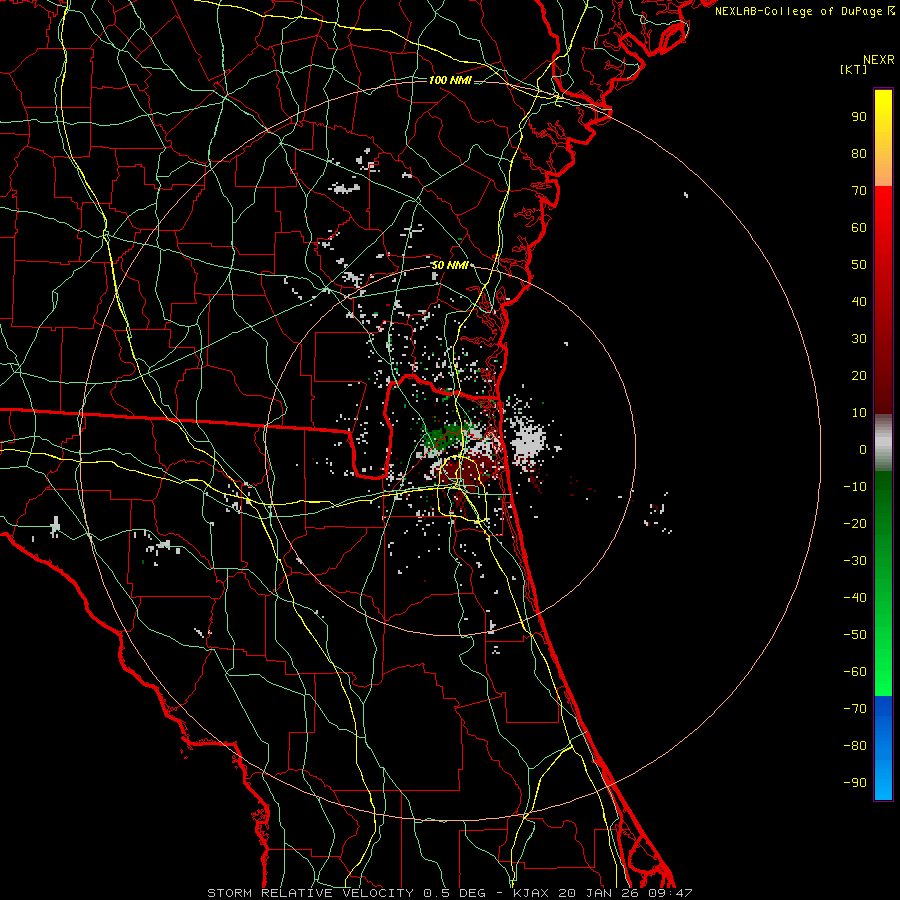Click the '10' value on the velocity scale
This screenshot has height=900, width=900.
click(x=859, y=413)
